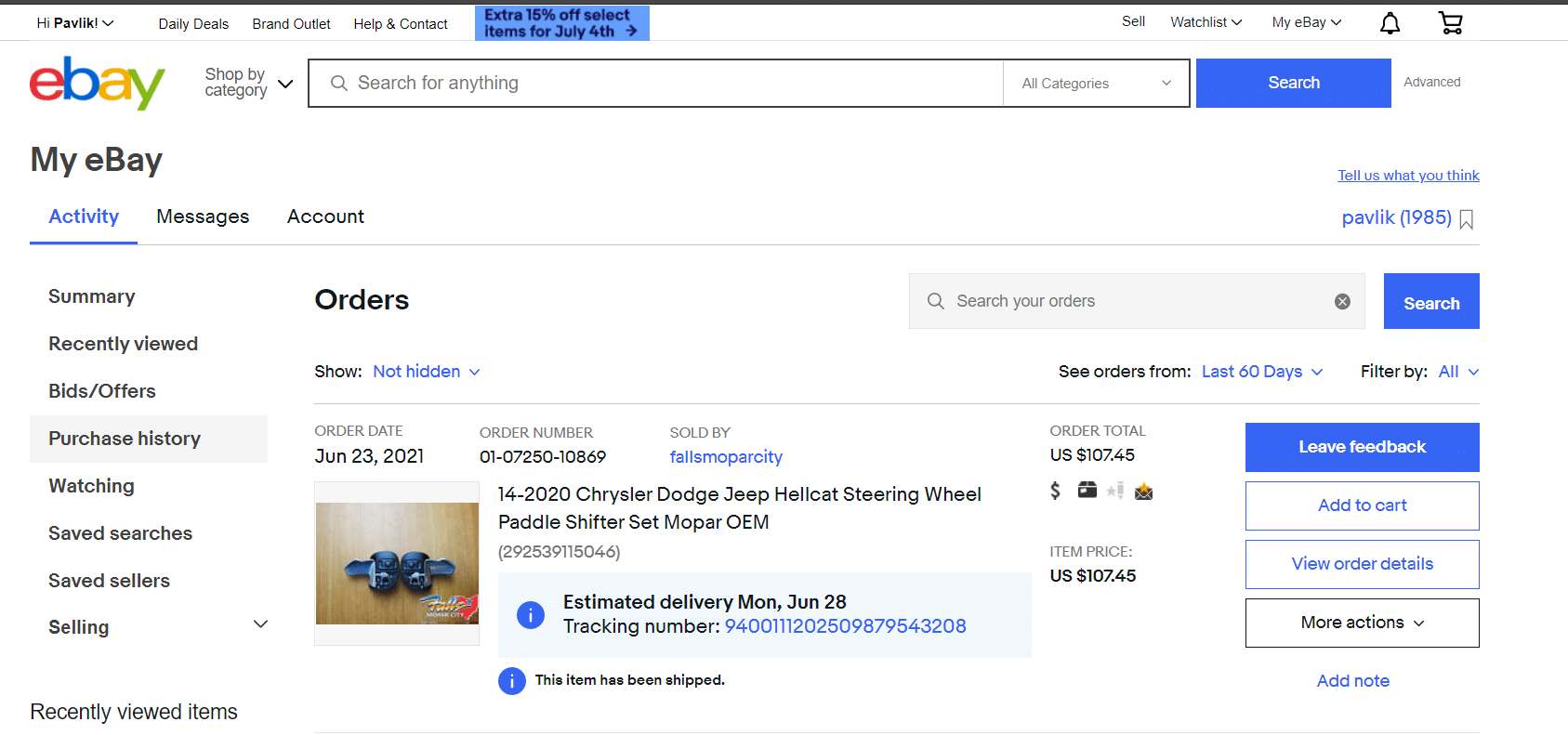
Task: Click Tell us what you think
Action: click(x=1409, y=176)
